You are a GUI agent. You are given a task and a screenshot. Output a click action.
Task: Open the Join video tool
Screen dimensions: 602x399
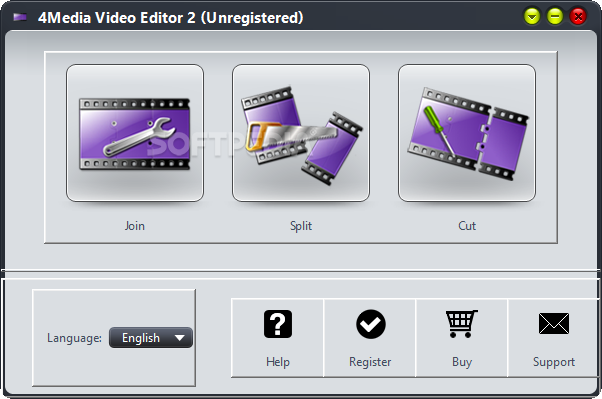pyautogui.click(x=135, y=133)
